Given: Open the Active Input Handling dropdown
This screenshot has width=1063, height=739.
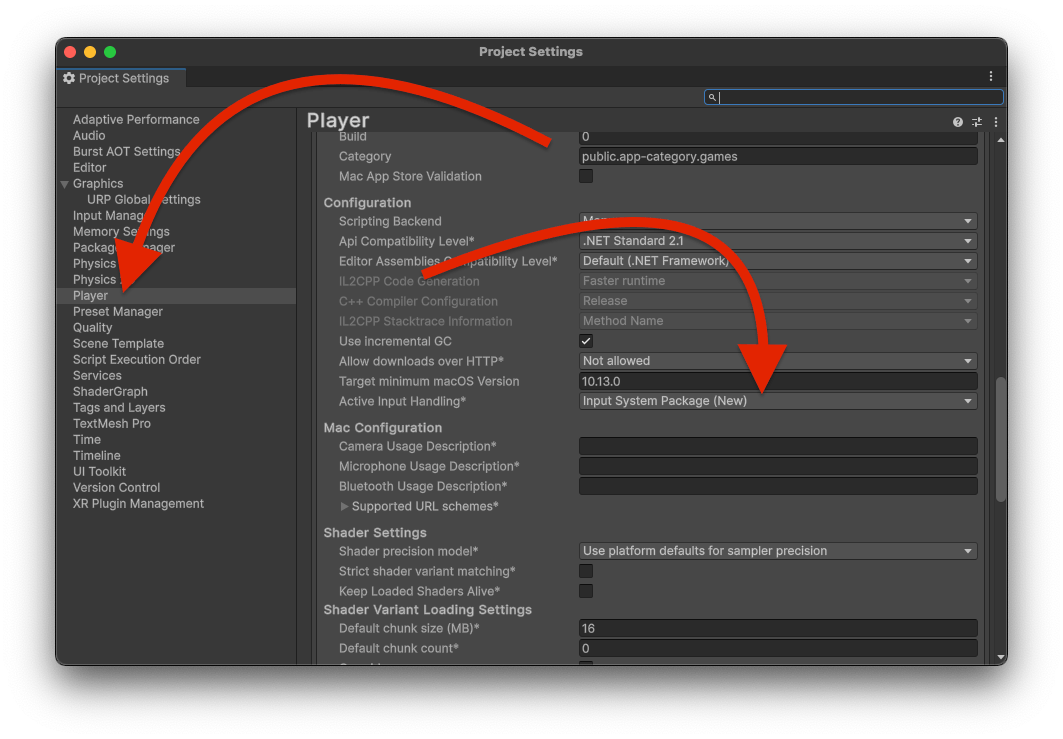Looking at the screenshot, I should tap(777, 400).
